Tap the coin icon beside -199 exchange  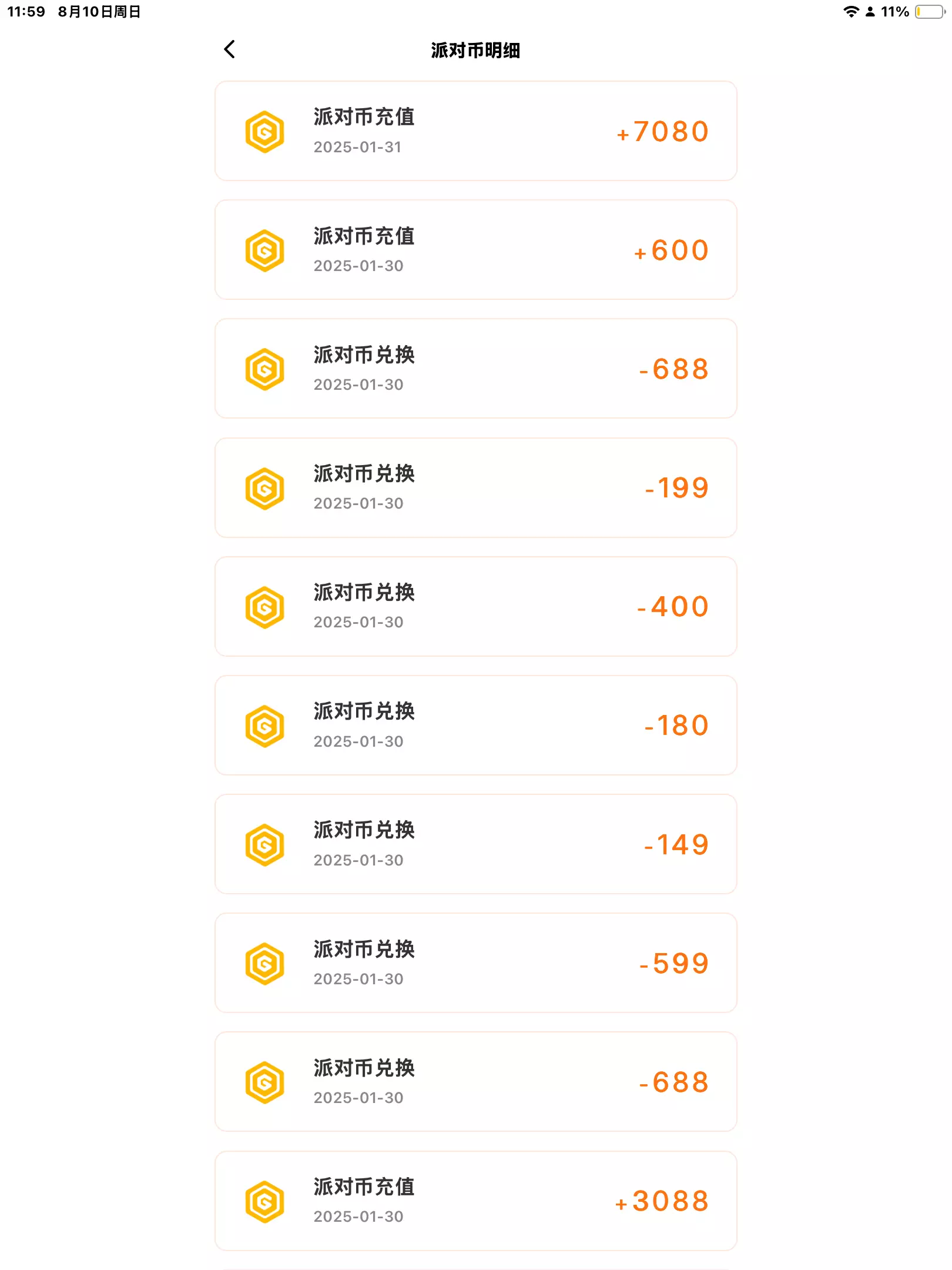pyautogui.click(x=264, y=489)
